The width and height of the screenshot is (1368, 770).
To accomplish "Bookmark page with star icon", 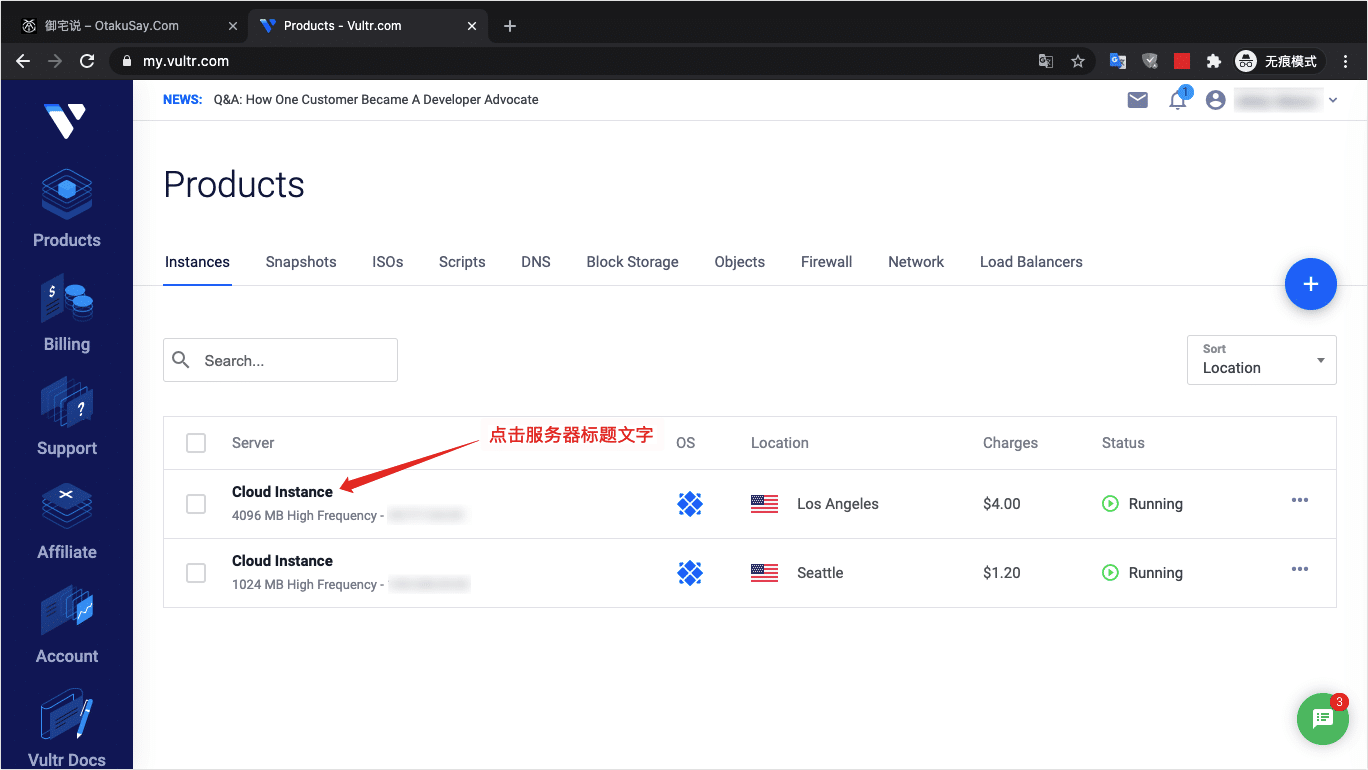I will 1078,61.
